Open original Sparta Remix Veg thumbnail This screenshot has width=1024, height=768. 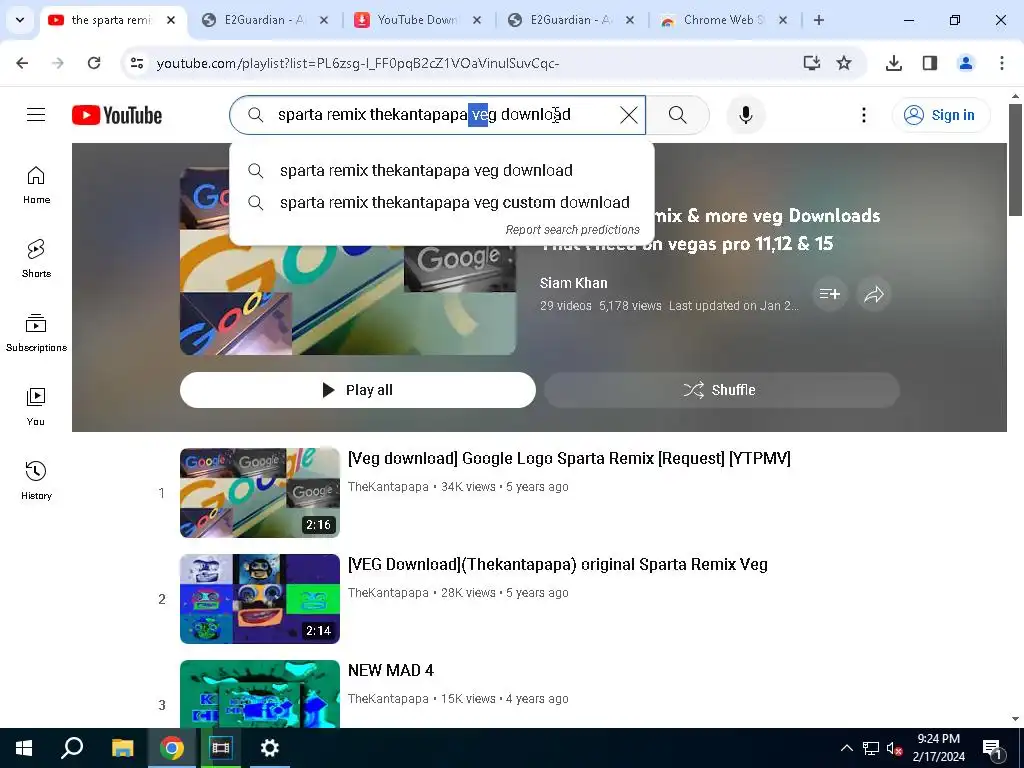[x=260, y=599]
